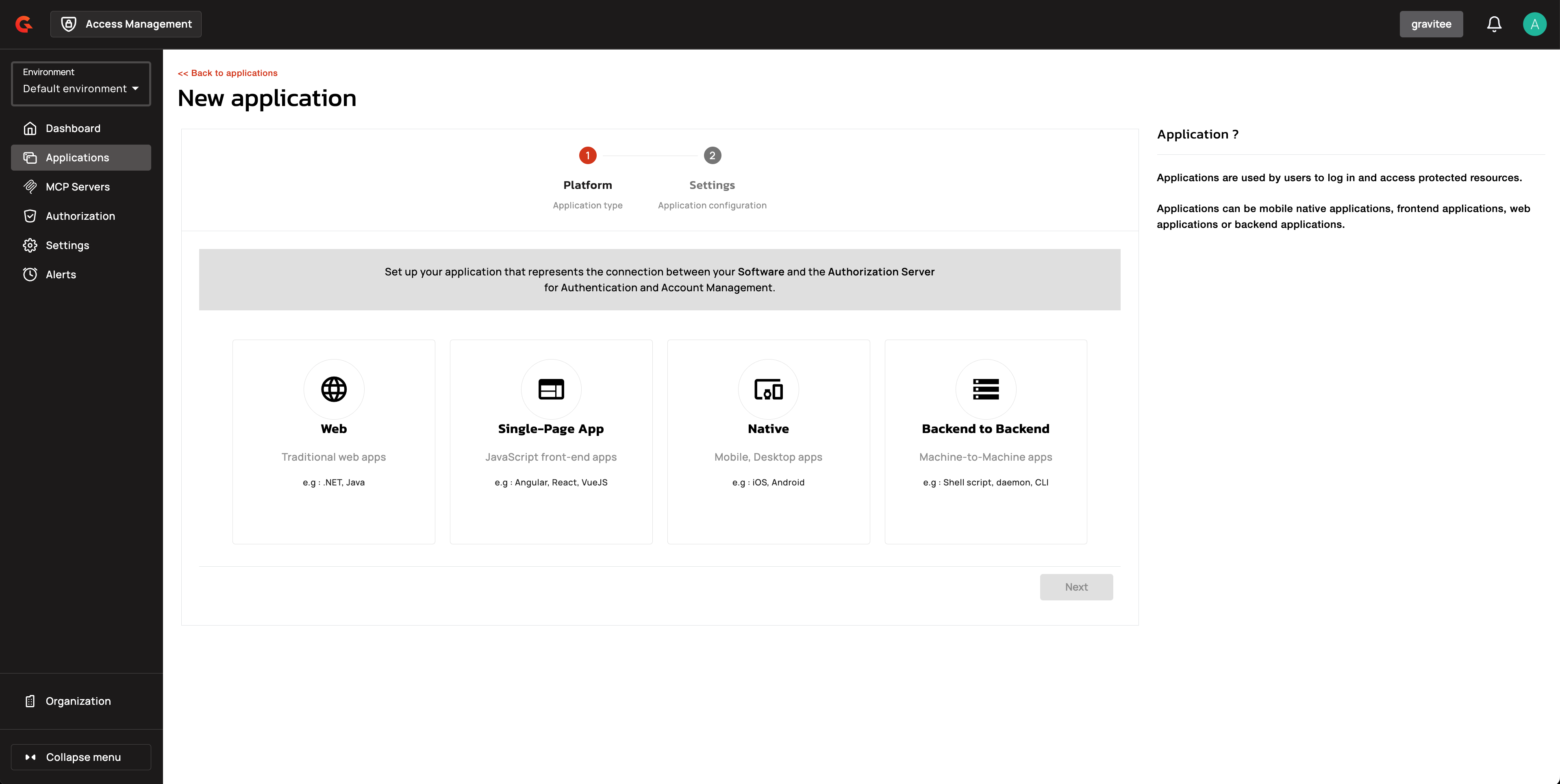Click the Gravitee logo icon
Screen dimensions: 1560x784
pos(24,24)
